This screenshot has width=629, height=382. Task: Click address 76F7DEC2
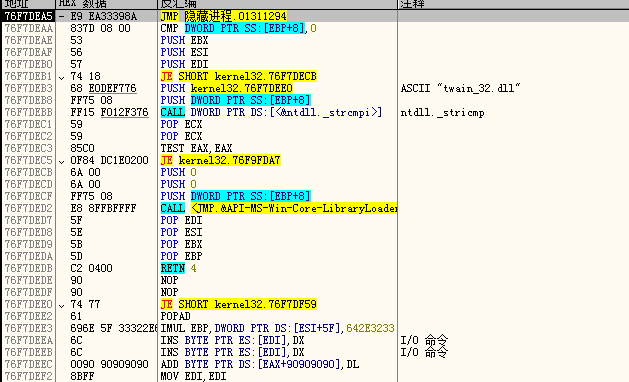(28, 136)
